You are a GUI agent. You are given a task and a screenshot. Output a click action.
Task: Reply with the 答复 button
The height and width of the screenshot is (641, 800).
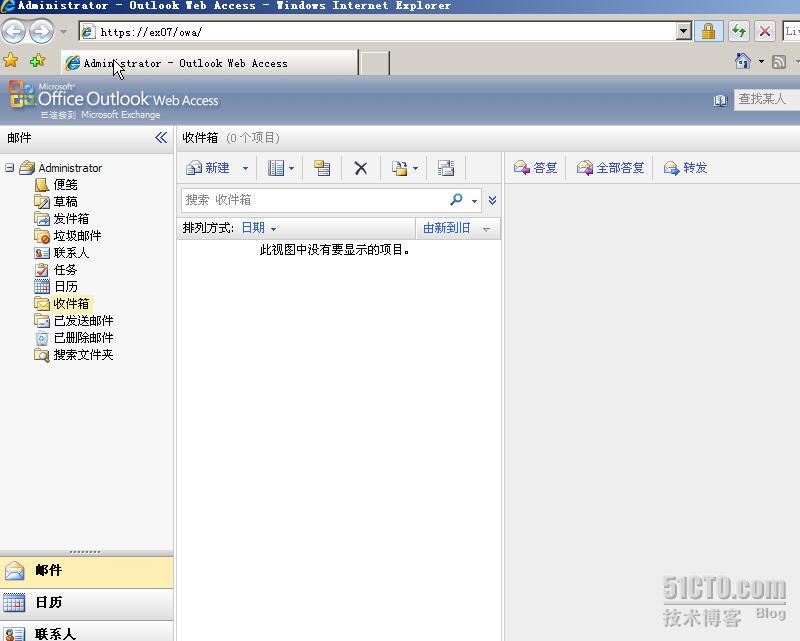tap(535, 167)
